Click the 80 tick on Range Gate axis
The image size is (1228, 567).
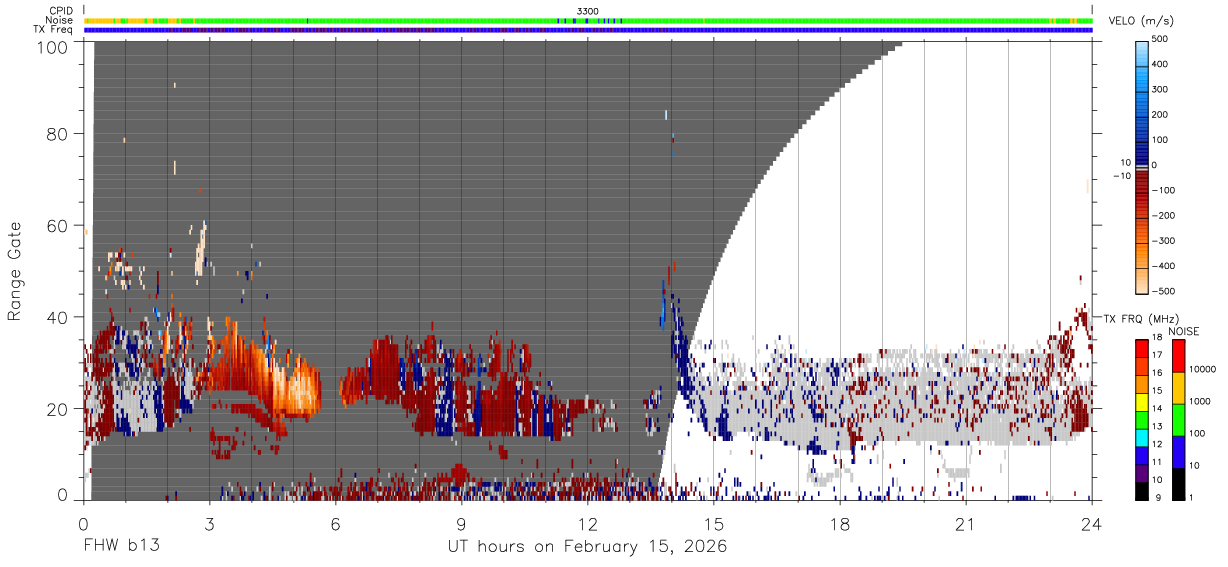tap(58, 133)
